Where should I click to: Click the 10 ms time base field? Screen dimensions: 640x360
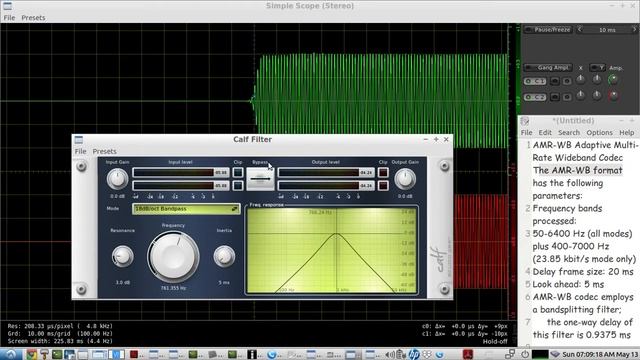[607, 30]
